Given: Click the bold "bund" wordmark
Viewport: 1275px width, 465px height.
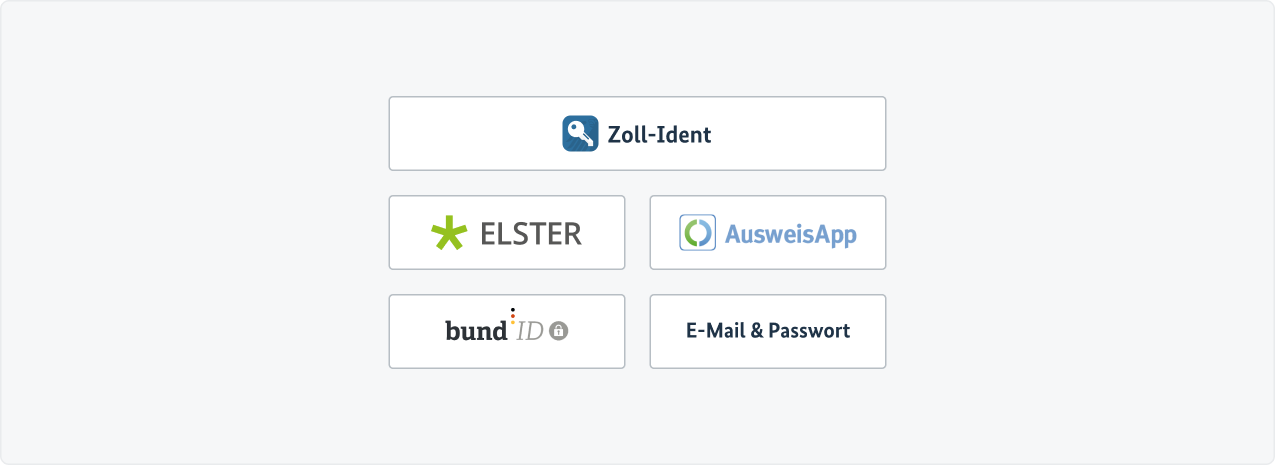Looking at the screenshot, I should [x=476, y=331].
